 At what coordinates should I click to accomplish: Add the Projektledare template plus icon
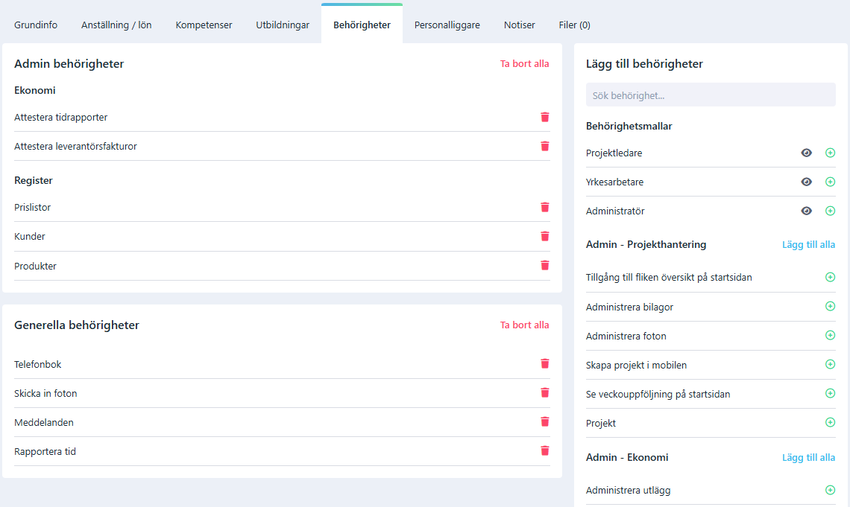[x=830, y=153]
